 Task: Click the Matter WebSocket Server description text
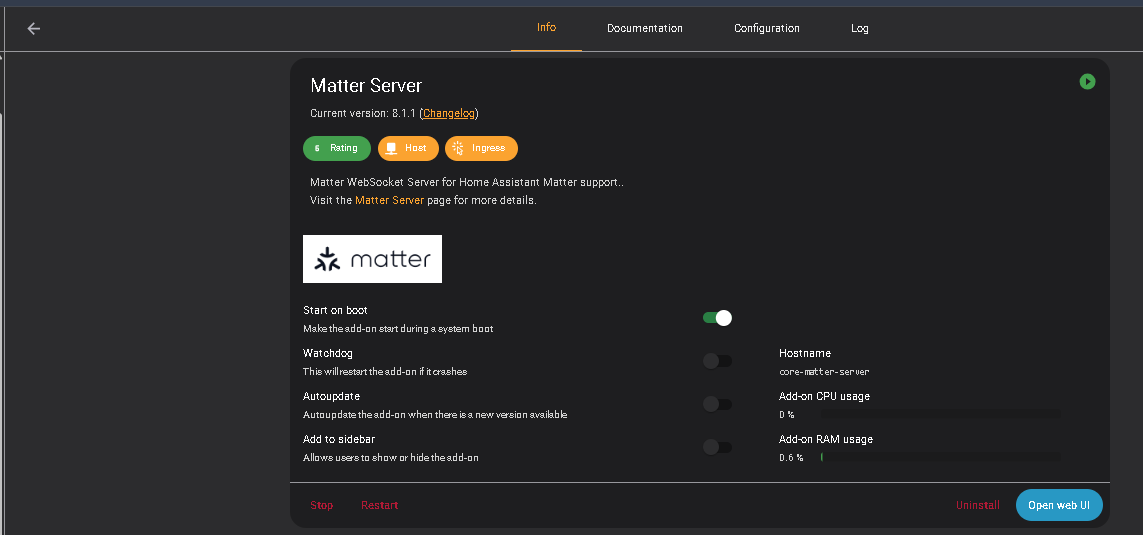coord(467,182)
